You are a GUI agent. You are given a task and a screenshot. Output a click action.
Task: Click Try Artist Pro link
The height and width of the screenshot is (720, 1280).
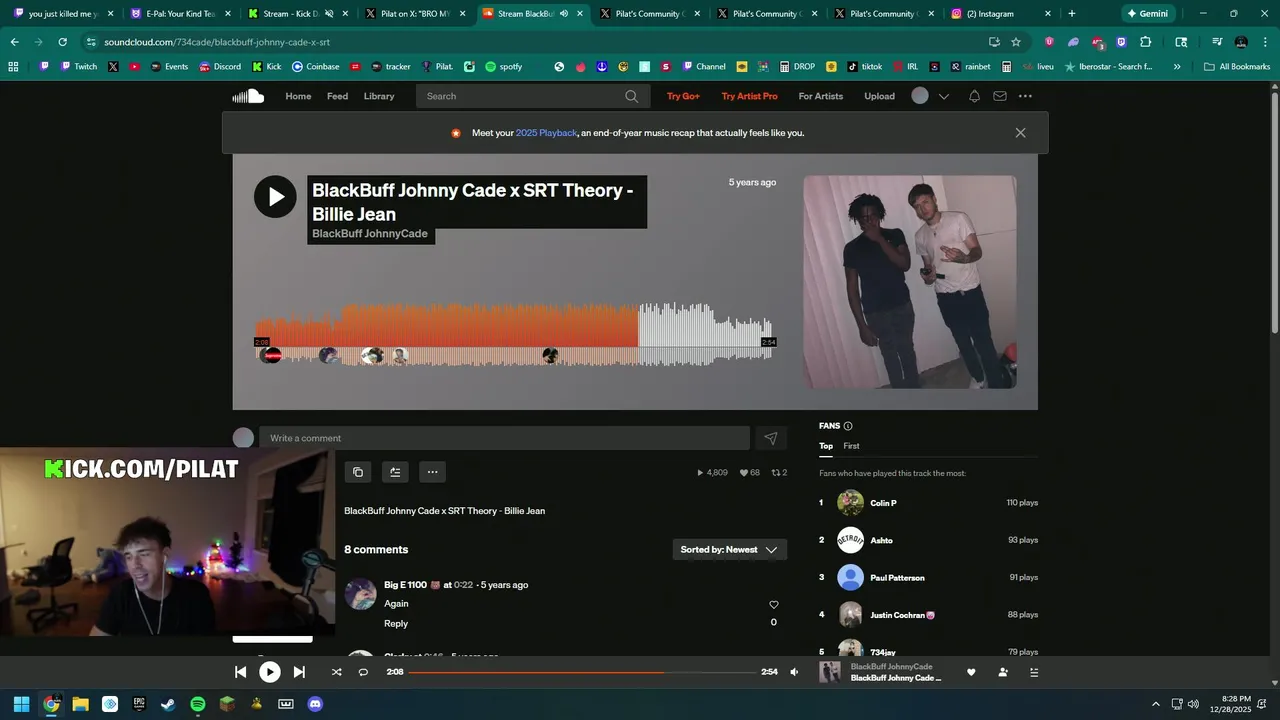click(749, 96)
